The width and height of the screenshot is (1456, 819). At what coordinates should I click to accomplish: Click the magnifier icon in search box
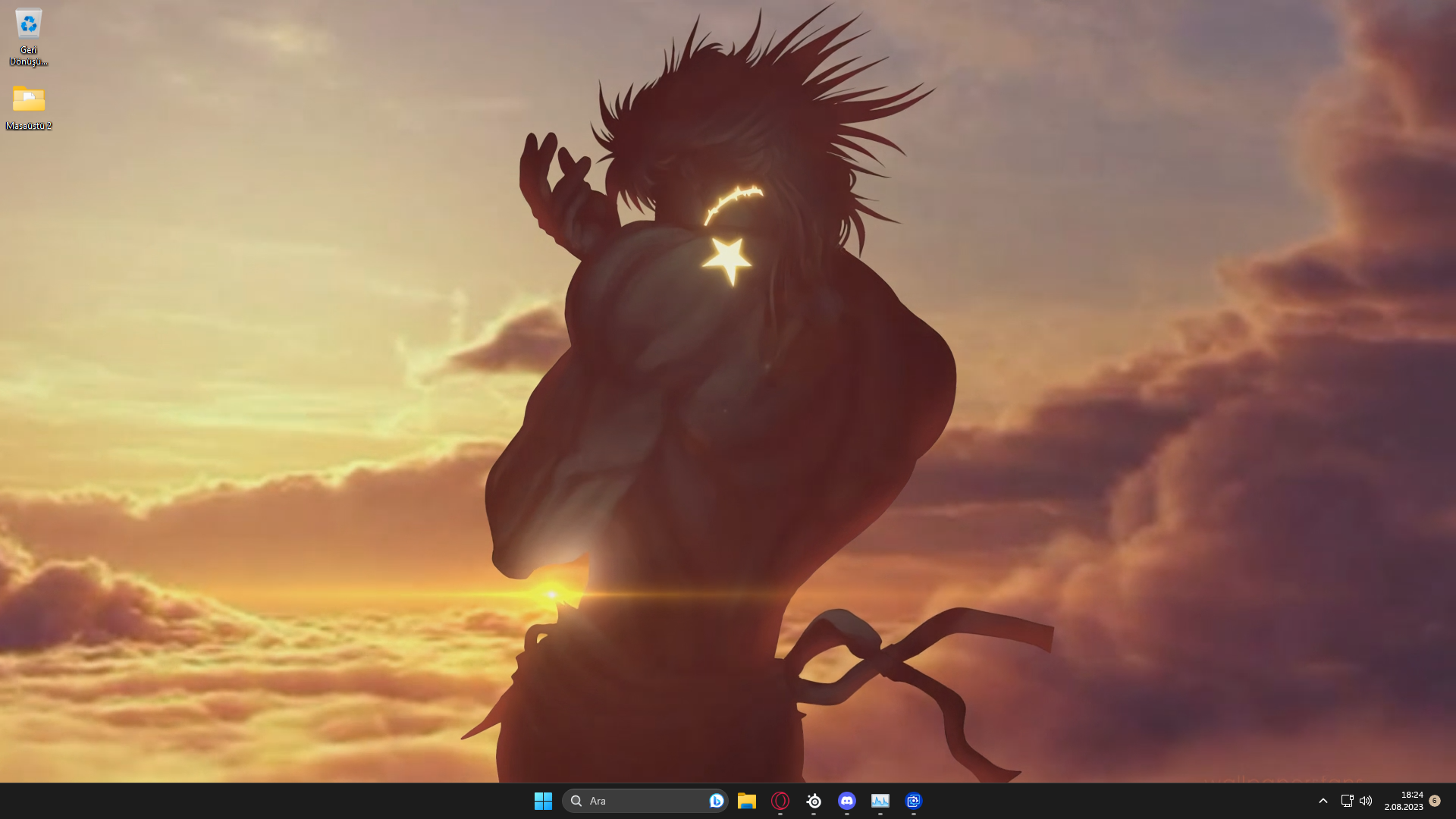576,801
